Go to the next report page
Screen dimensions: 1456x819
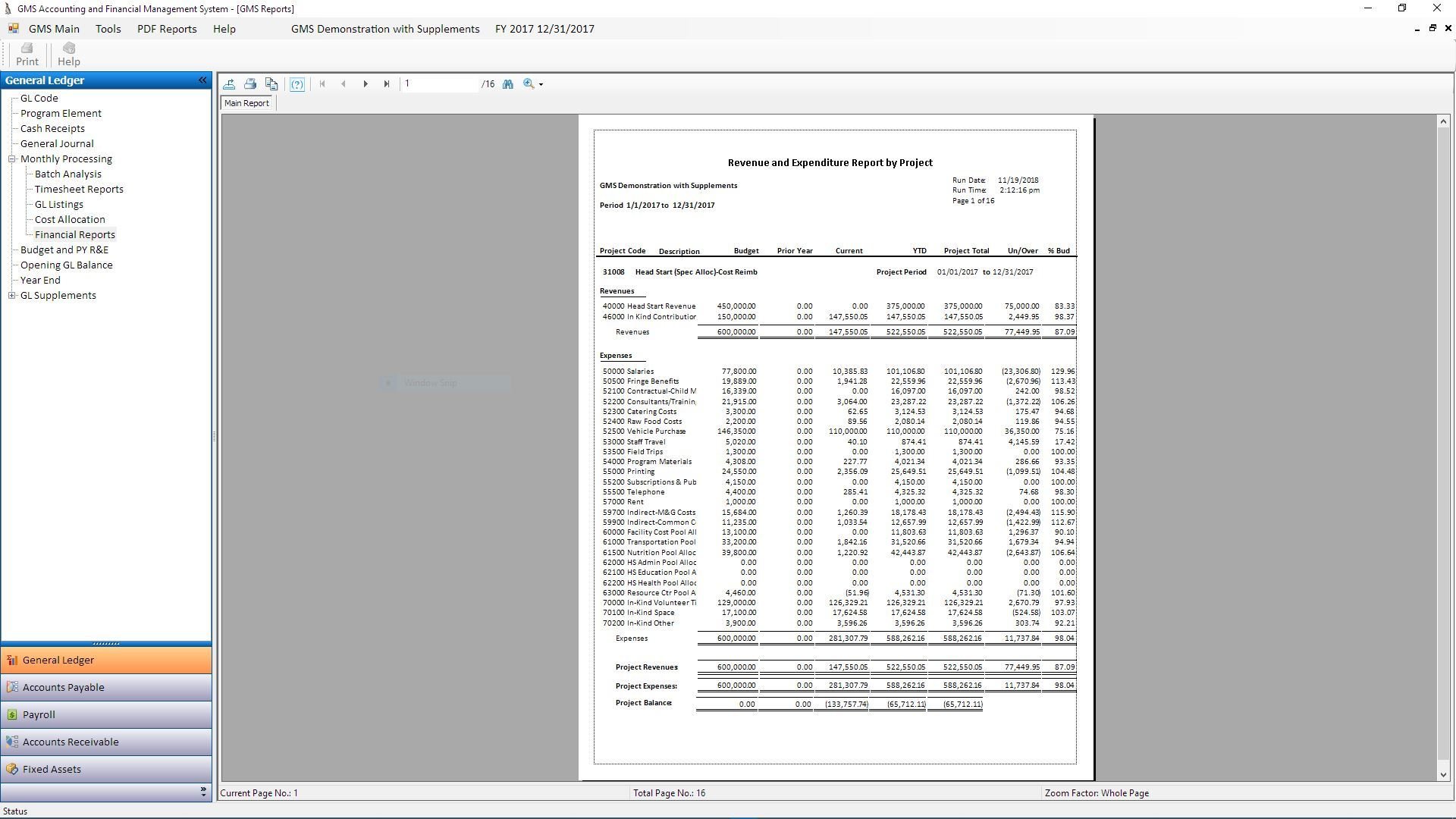(x=366, y=84)
